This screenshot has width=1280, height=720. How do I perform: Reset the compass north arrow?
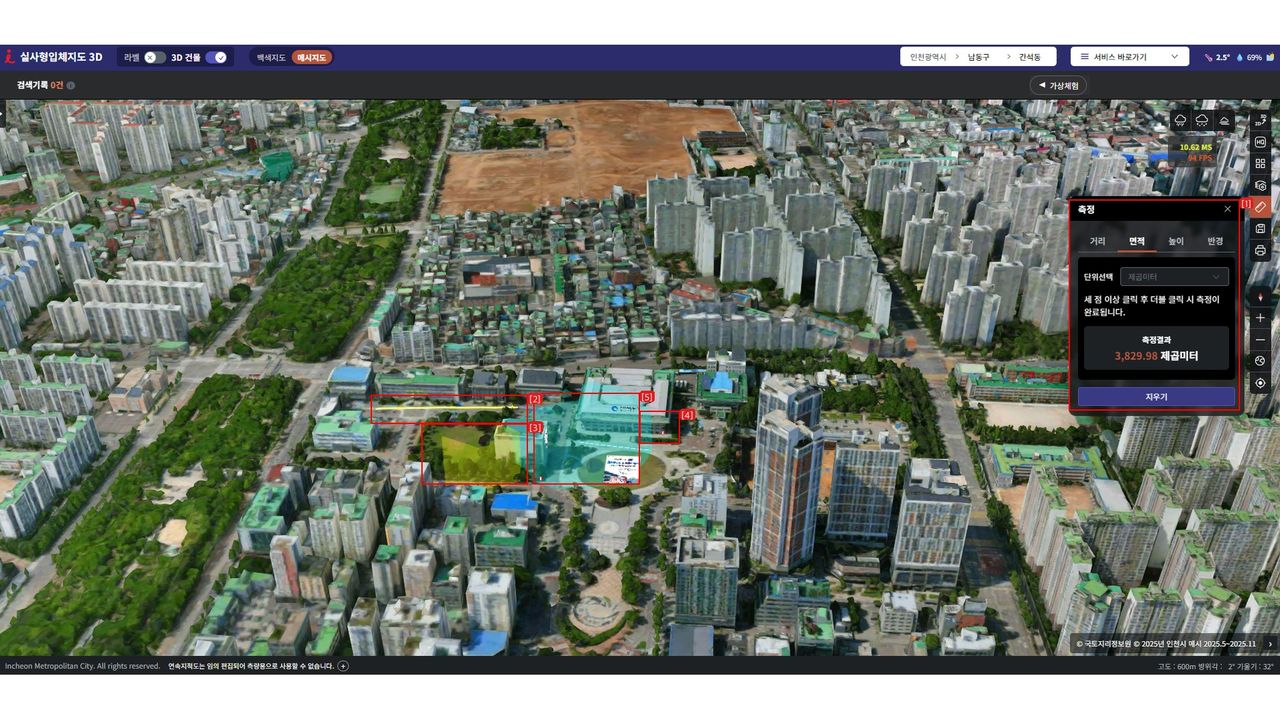point(1260,296)
